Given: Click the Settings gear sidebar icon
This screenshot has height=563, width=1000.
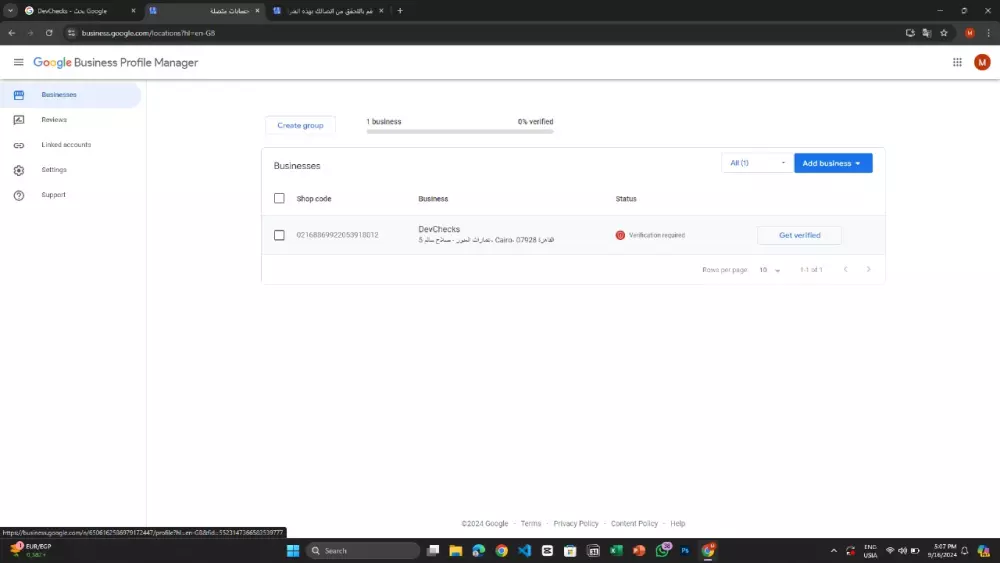Looking at the screenshot, I should pos(18,170).
